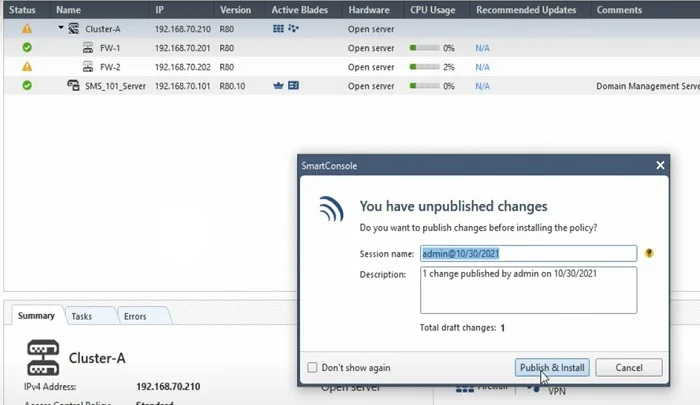Screen dimensions: 700x405
Task: Click the SmartConsole dialog wave logo
Action: 332,209
